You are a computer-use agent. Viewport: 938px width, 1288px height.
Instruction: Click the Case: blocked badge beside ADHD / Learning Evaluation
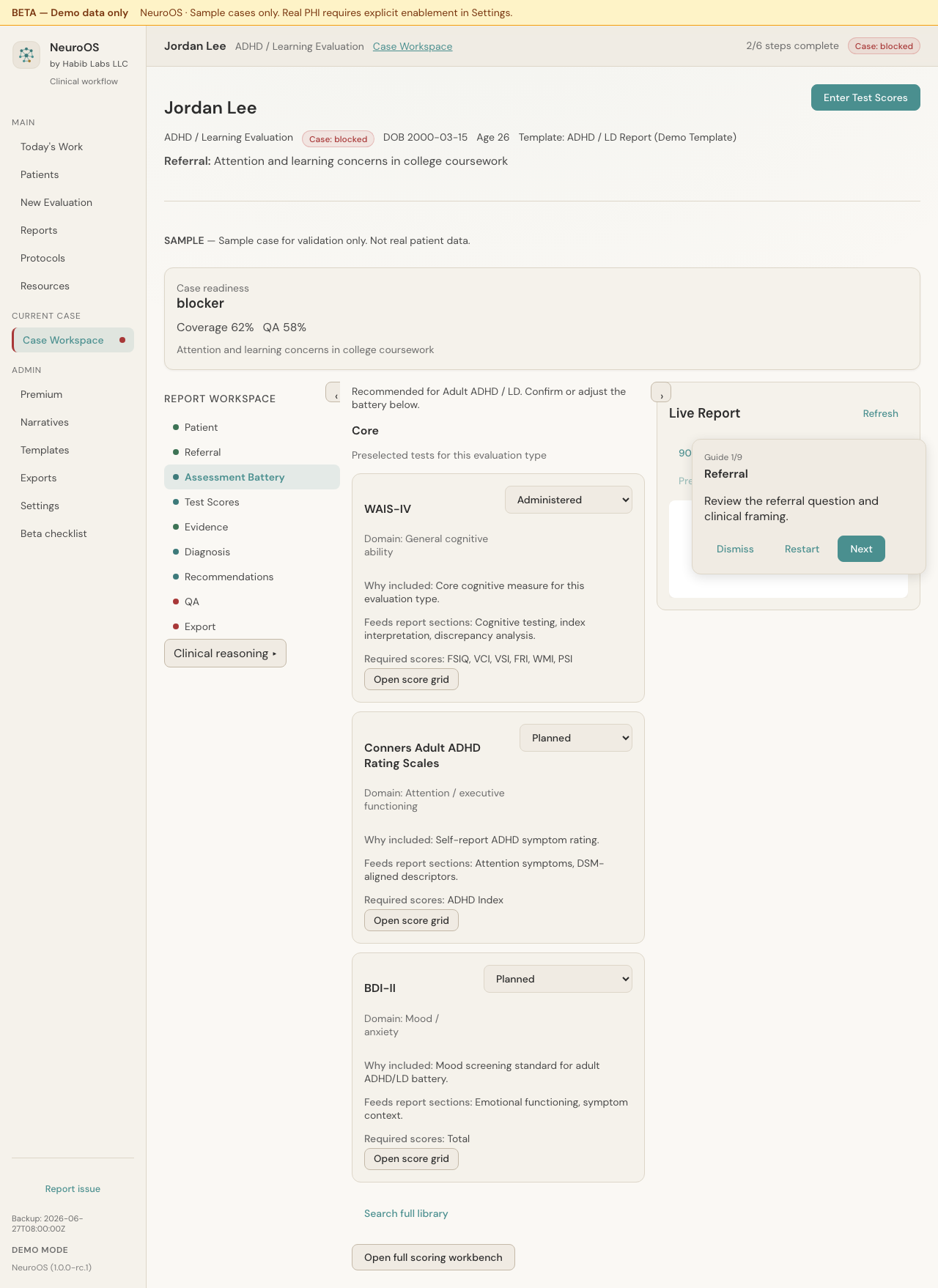[x=338, y=138]
